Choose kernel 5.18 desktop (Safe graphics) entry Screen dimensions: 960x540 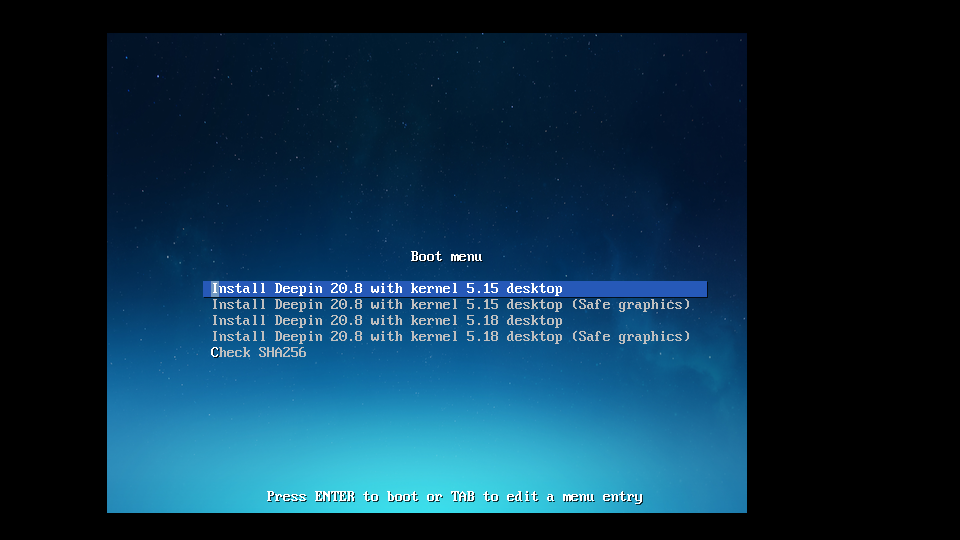coord(451,337)
